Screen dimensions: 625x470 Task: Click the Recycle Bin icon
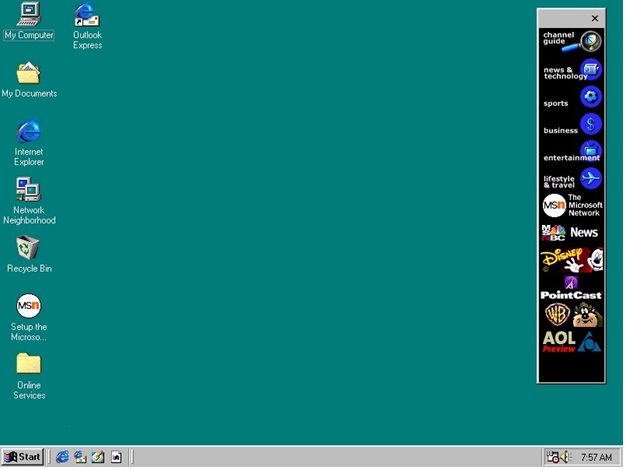pyautogui.click(x=28, y=248)
